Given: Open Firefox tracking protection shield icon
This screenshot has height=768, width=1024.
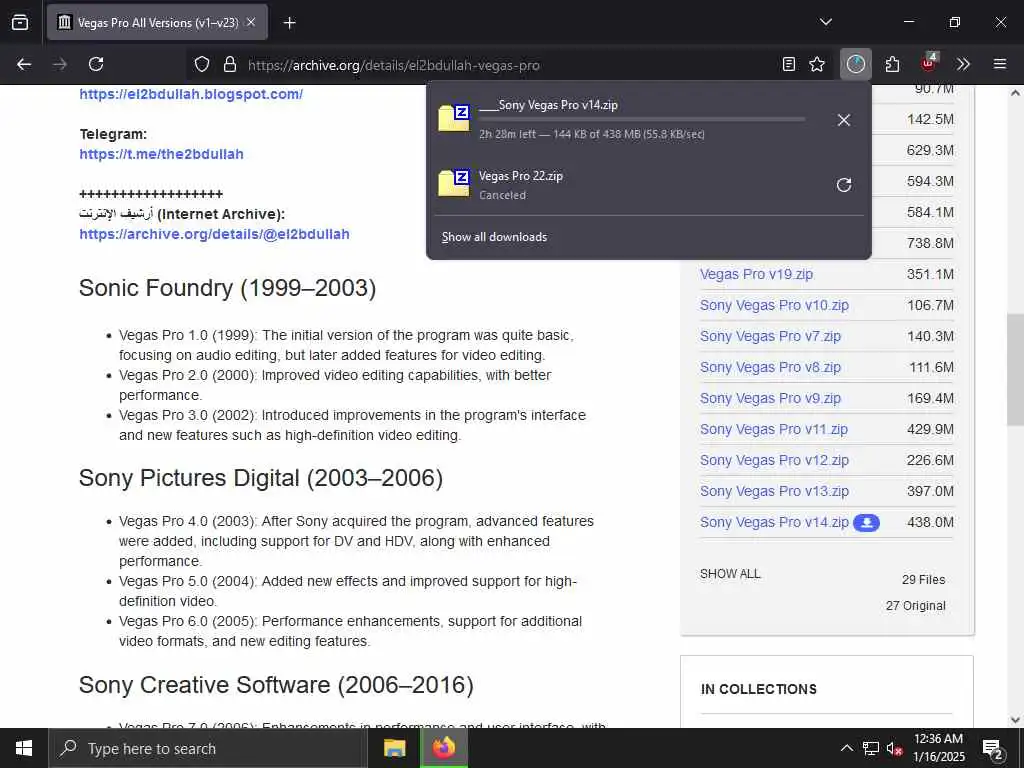Looking at the screenshot, I should click(x=202, y=64).
